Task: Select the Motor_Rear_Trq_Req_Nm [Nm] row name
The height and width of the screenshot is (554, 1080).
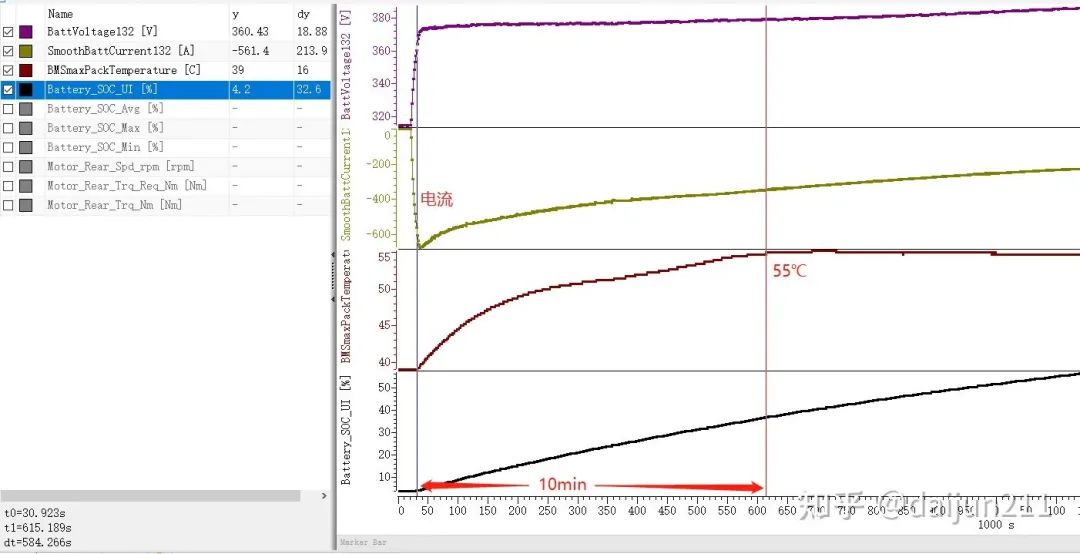Action: pyautogui.click(x=127, y=186)
